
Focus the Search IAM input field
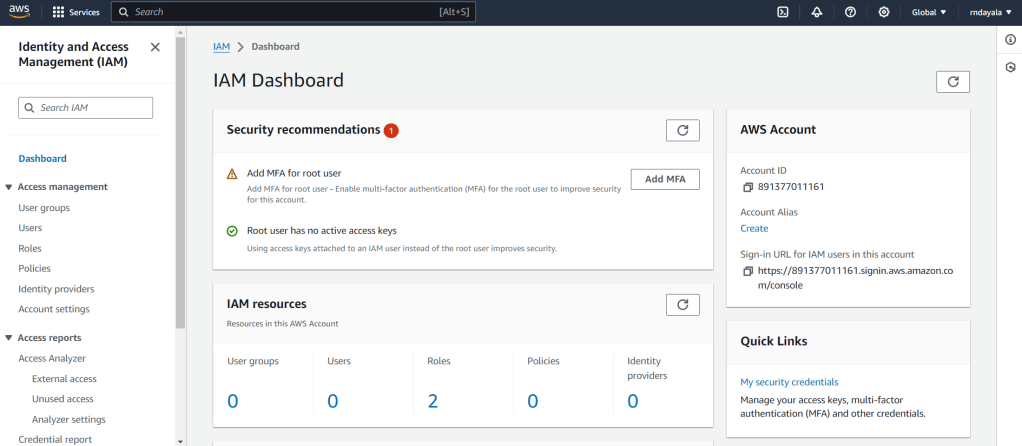pyautogui.click(x=85, y=108)
